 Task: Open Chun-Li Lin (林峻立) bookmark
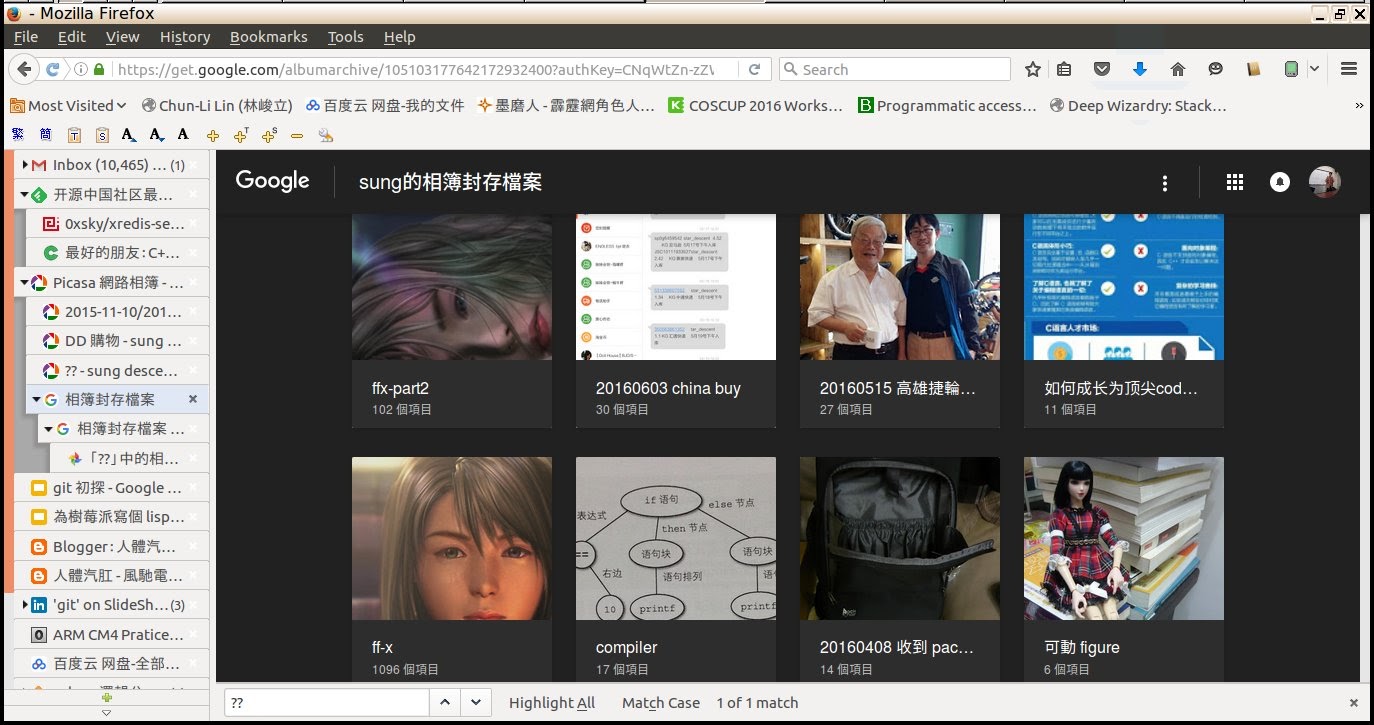coord(217,105)
